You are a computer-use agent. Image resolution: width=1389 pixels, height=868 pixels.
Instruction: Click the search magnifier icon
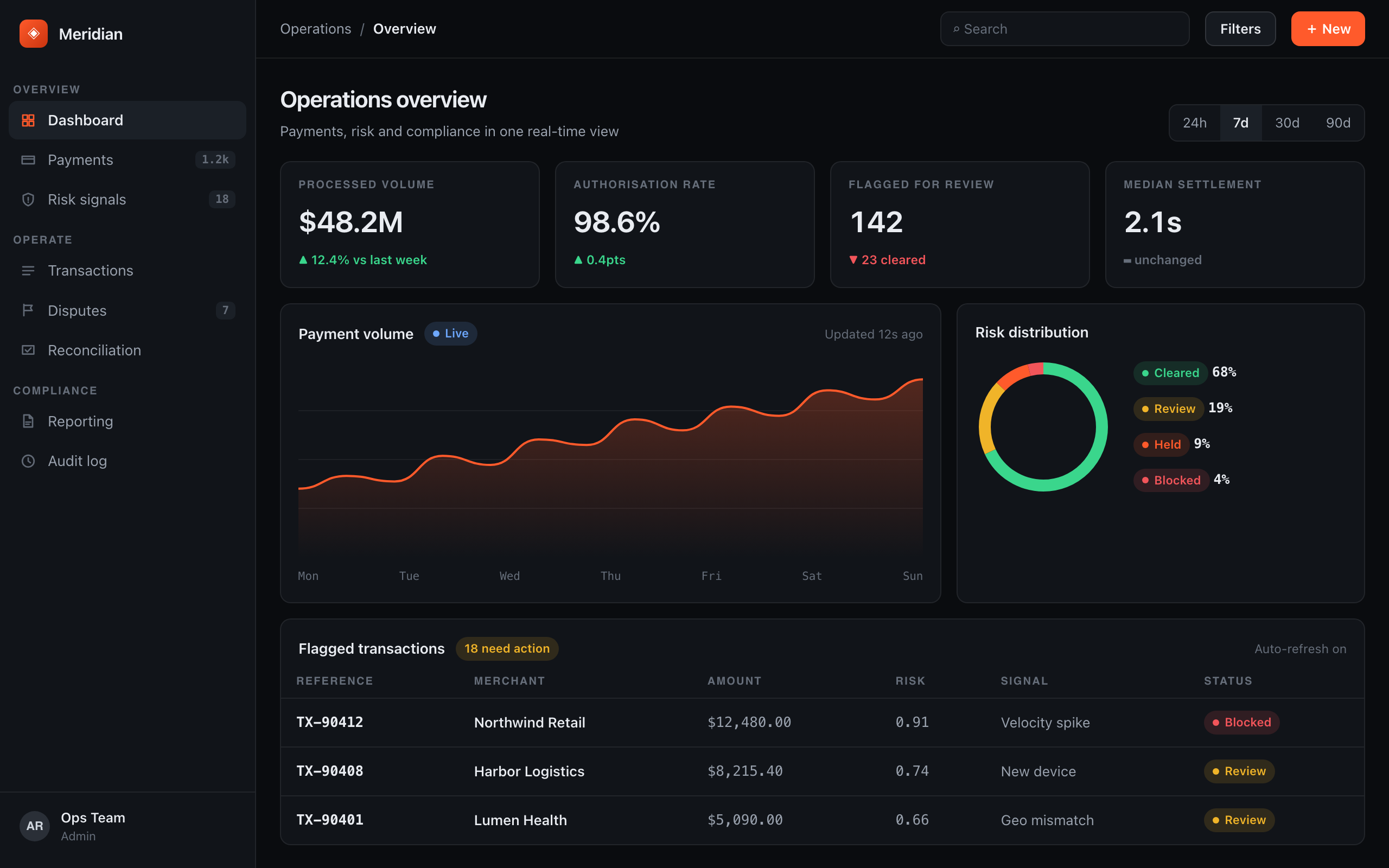pyautogui.click(x=956, y=29)
